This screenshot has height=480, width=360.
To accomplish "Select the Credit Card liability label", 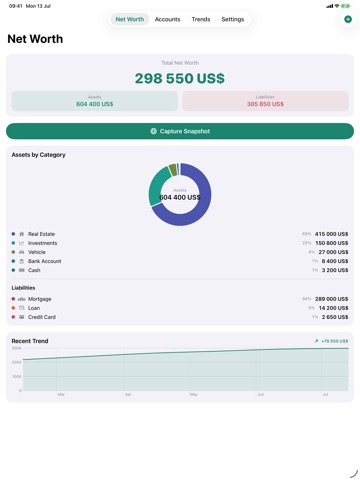I will tap(42, 317).
